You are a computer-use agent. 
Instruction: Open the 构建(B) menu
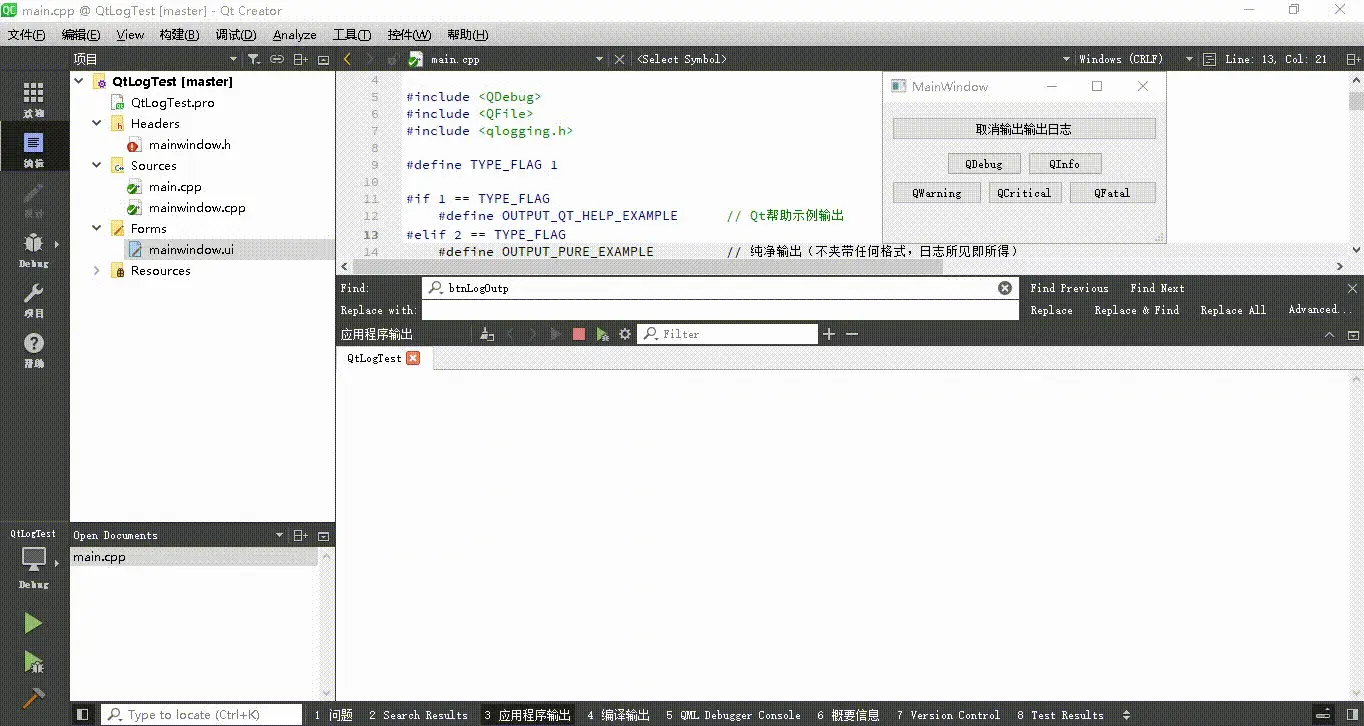(179, 35)
